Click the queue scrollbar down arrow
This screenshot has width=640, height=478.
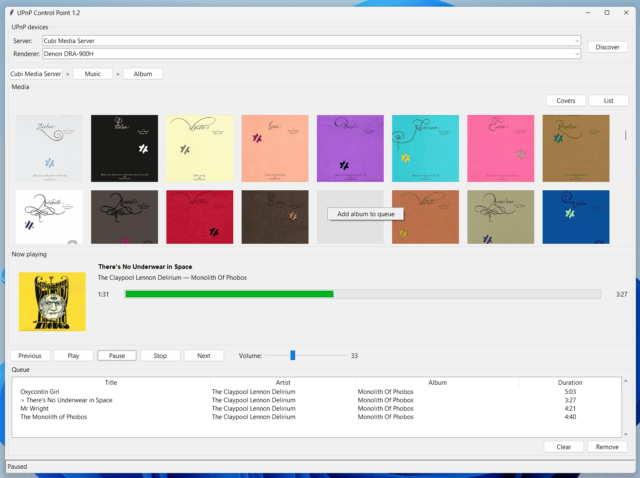[x=626, y=434]
